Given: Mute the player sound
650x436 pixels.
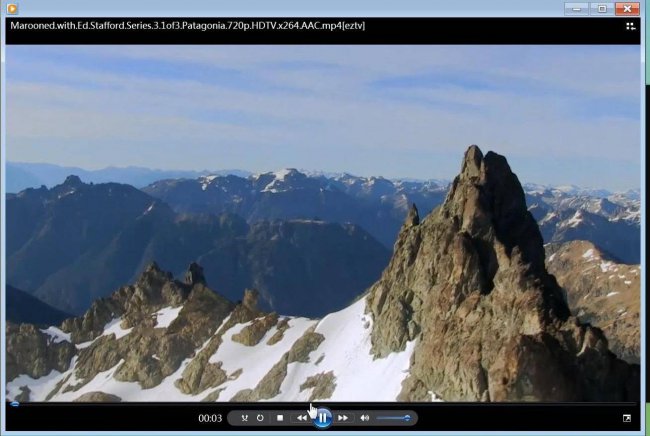Looking at the screenshot, I should [x=365, y=418].
